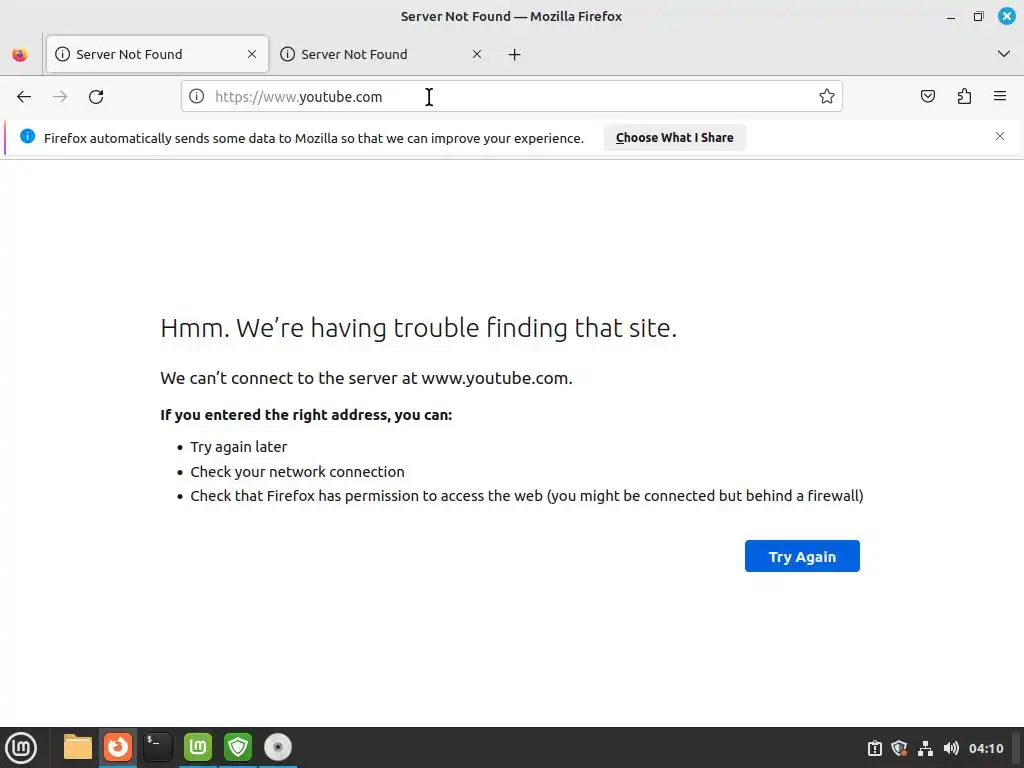This screenshot has width=1024, height=768.
Task: Maximize the Firefox window
Action: 978,16
